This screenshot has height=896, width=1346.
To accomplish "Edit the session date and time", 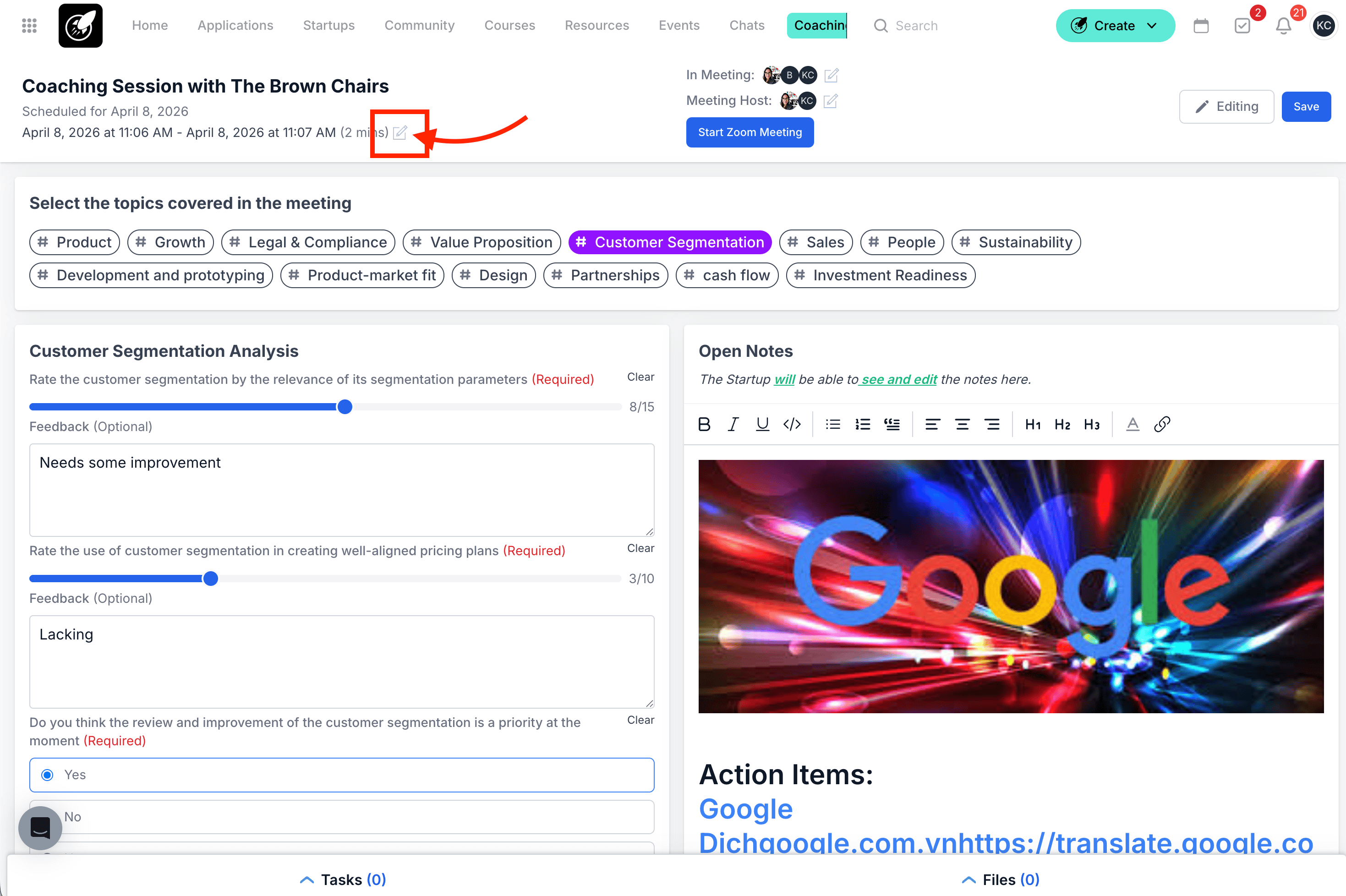I will tap(400, 132).
